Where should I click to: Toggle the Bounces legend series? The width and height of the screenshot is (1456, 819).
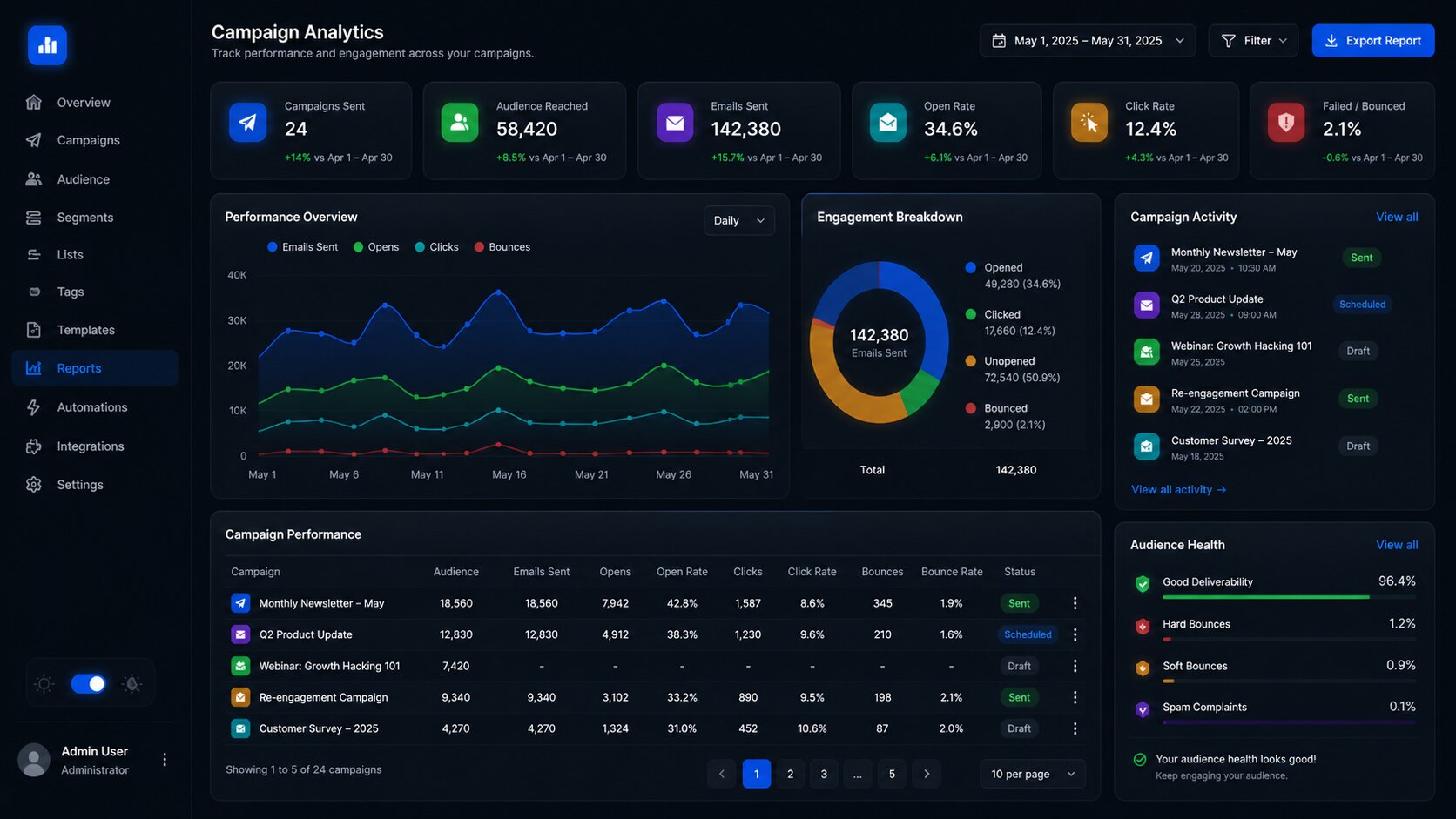tap(502, 247)
